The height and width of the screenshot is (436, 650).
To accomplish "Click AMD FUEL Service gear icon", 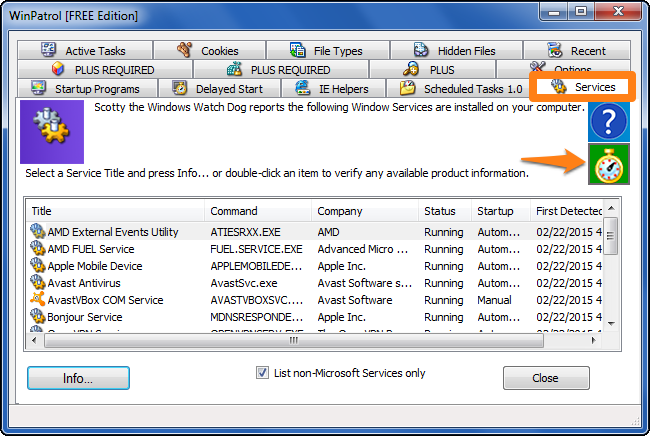I will pyautogui.click(x=38, y=248).
